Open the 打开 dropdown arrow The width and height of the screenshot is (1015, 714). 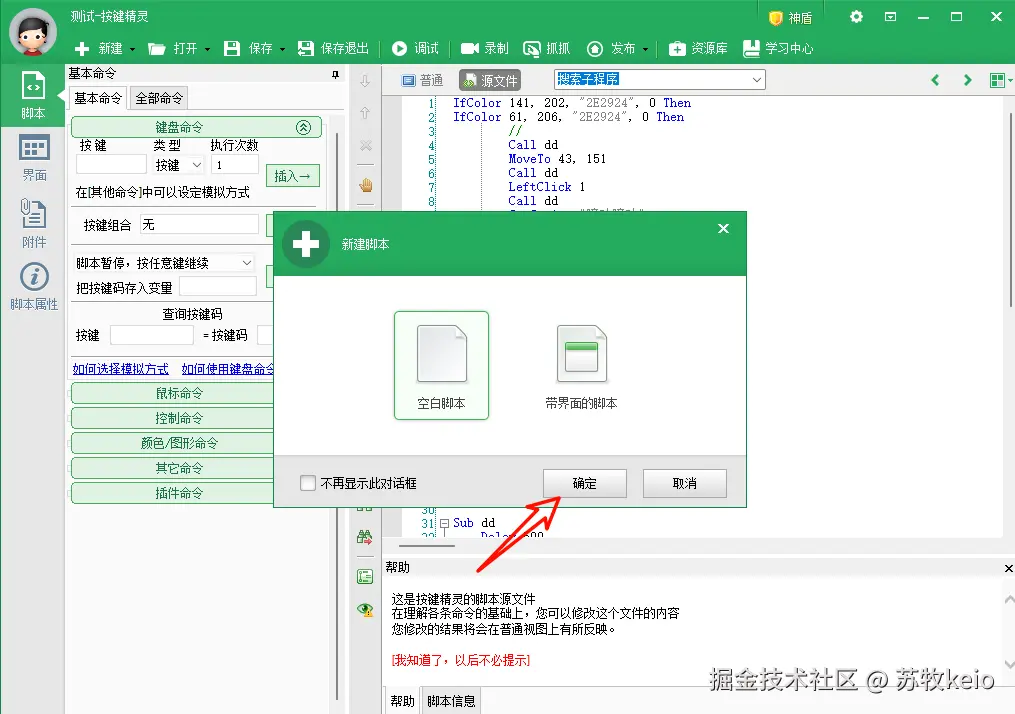pyautogui.click(x=207, y=49)
